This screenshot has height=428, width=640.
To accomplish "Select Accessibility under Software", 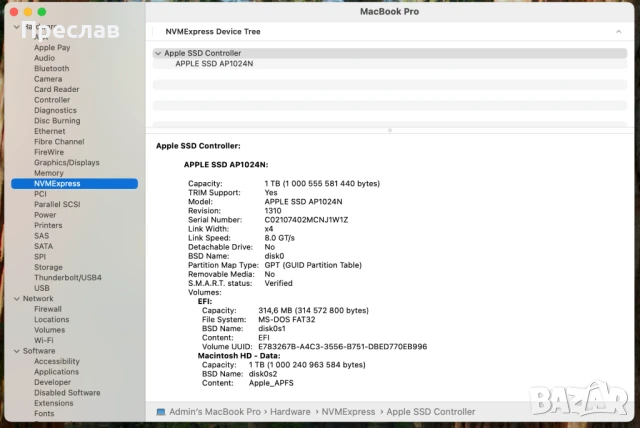I will point(57,361).
